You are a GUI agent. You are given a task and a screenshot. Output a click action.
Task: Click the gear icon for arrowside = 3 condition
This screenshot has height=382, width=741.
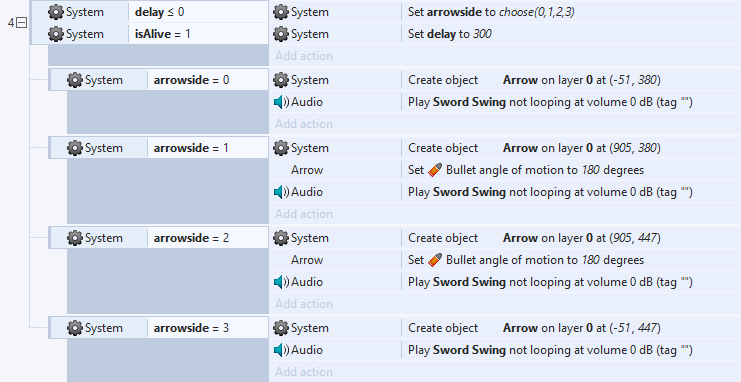75,328
